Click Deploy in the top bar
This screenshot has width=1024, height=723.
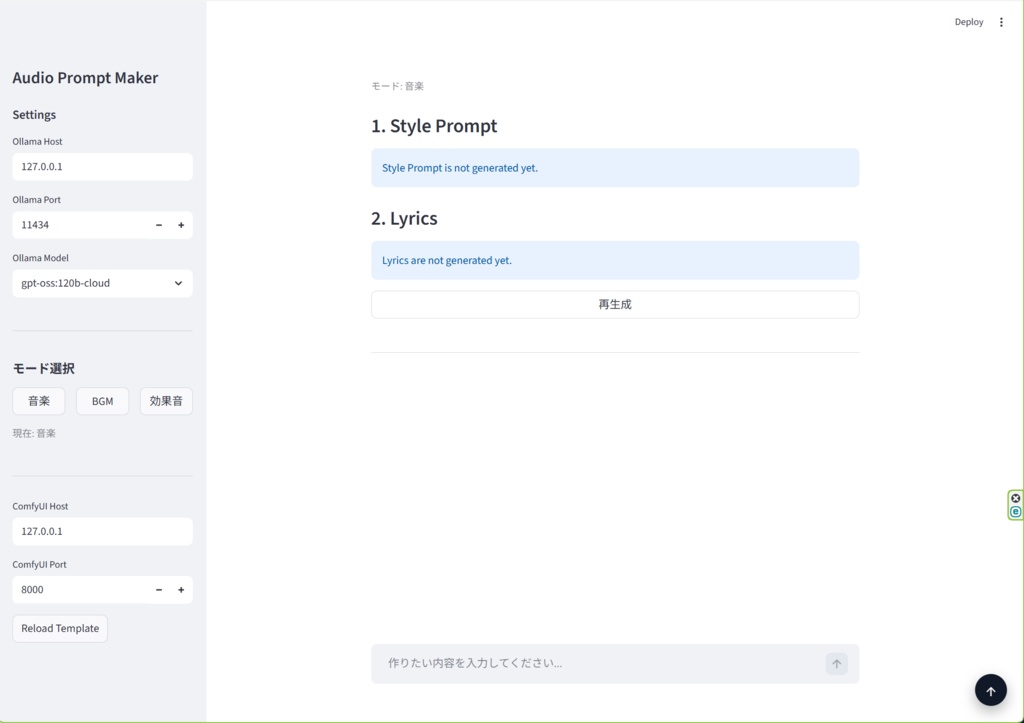click(968, 21)
